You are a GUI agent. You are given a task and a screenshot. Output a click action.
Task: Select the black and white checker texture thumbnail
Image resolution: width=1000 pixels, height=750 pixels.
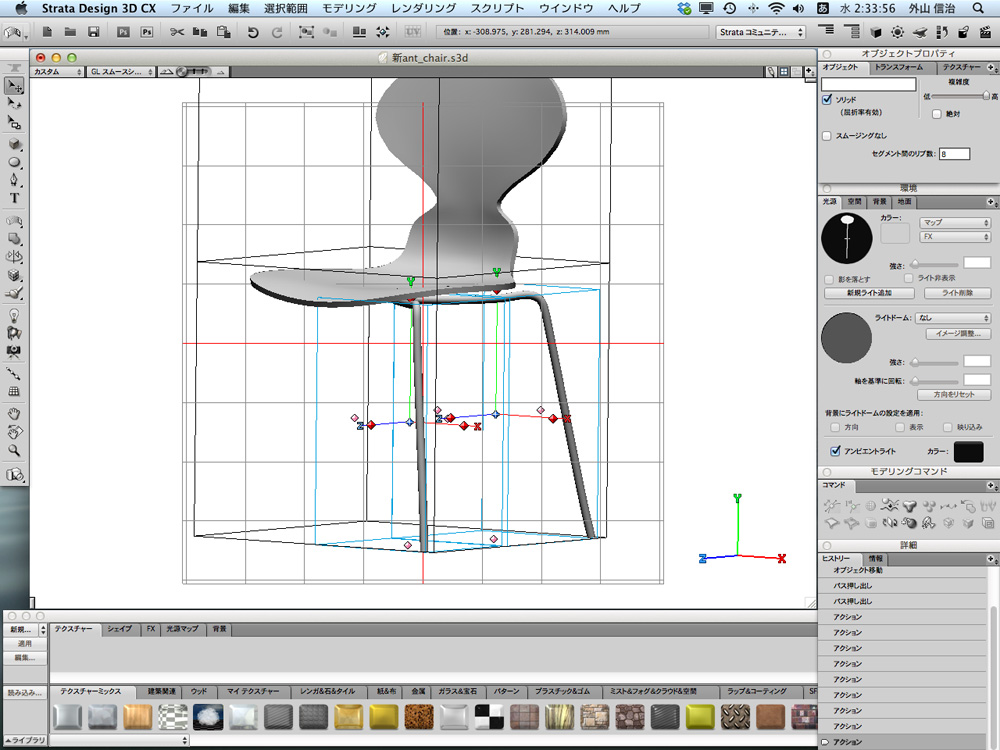489,717
